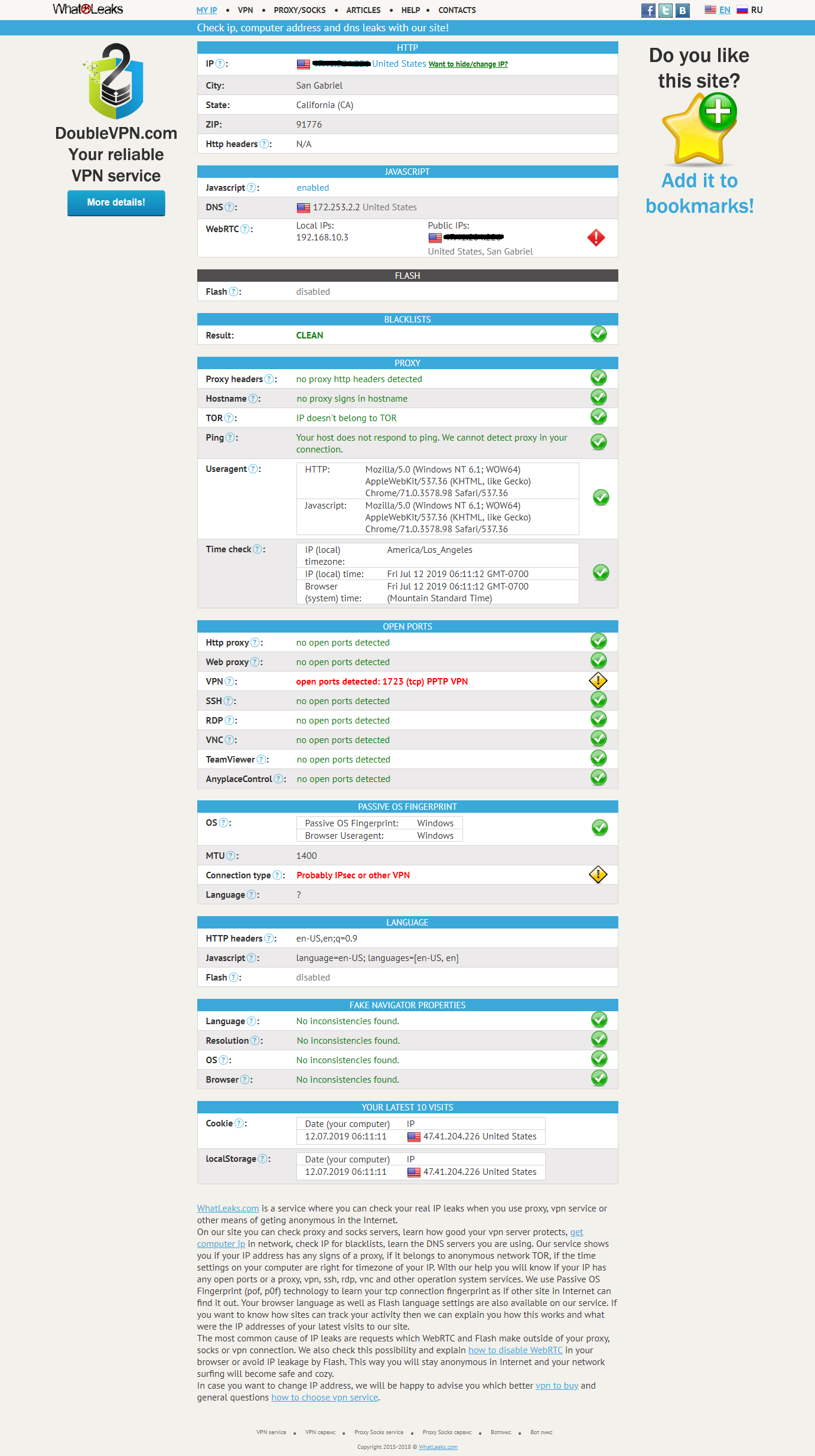Click the Twitter share icon
815x1456 pixels.
coord(665,10)
